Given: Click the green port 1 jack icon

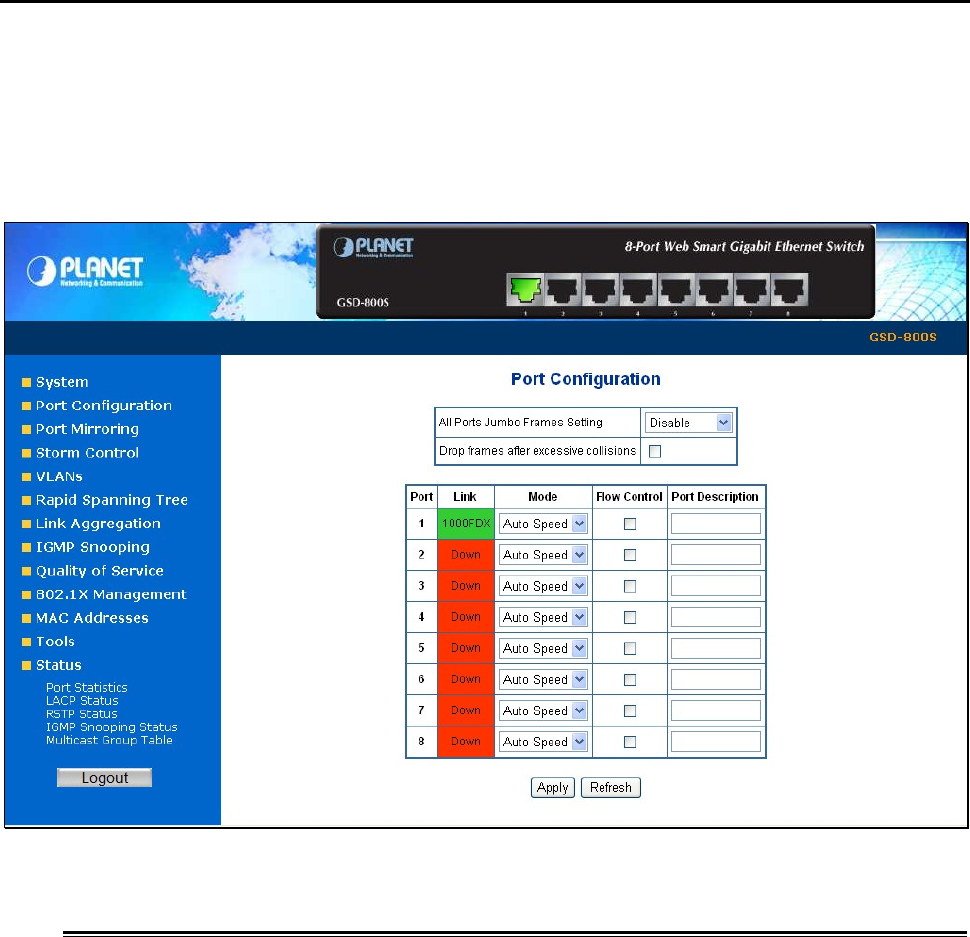Looking at the screenshot, I should point(525,289).
